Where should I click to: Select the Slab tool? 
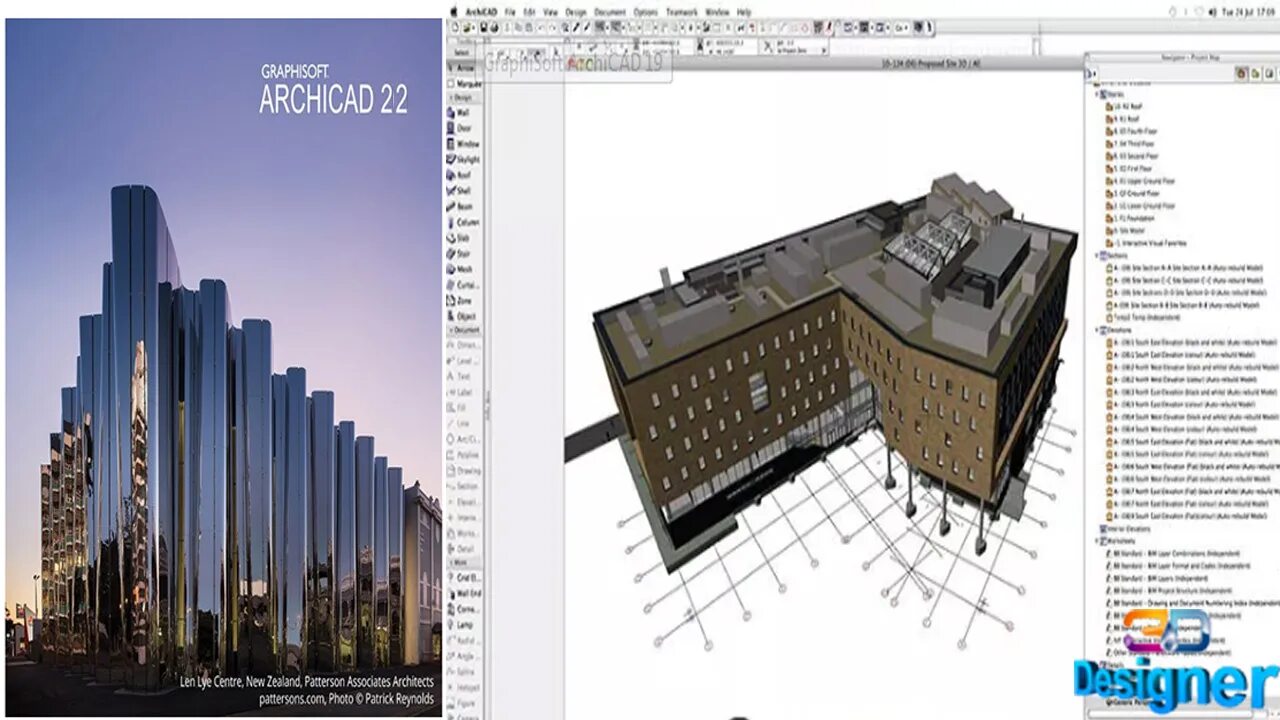tap(465, 238)
